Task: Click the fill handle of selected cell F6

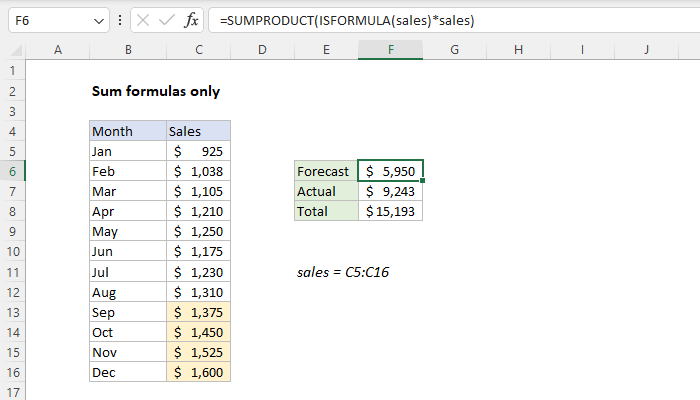Action: click(422, 181)
